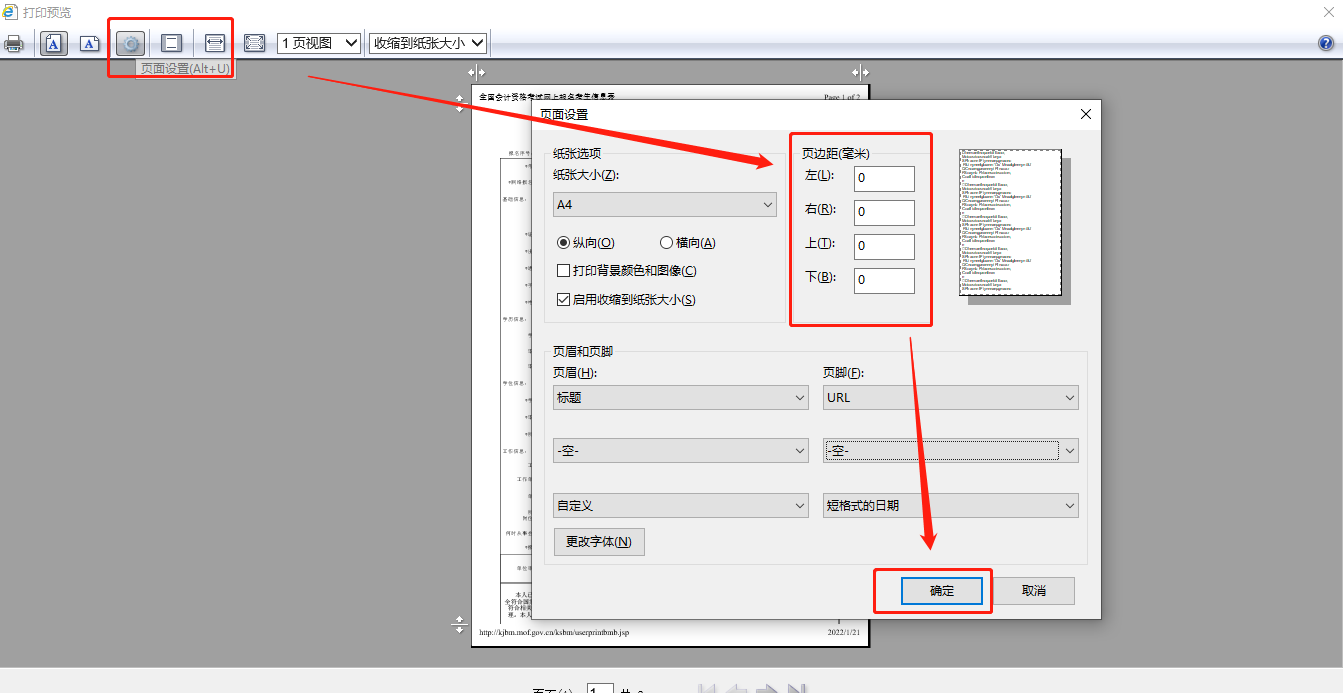Open the 1 页视图 page view dropdown
The width and height of the screenshot is (1343, 693).
point(319,43)
